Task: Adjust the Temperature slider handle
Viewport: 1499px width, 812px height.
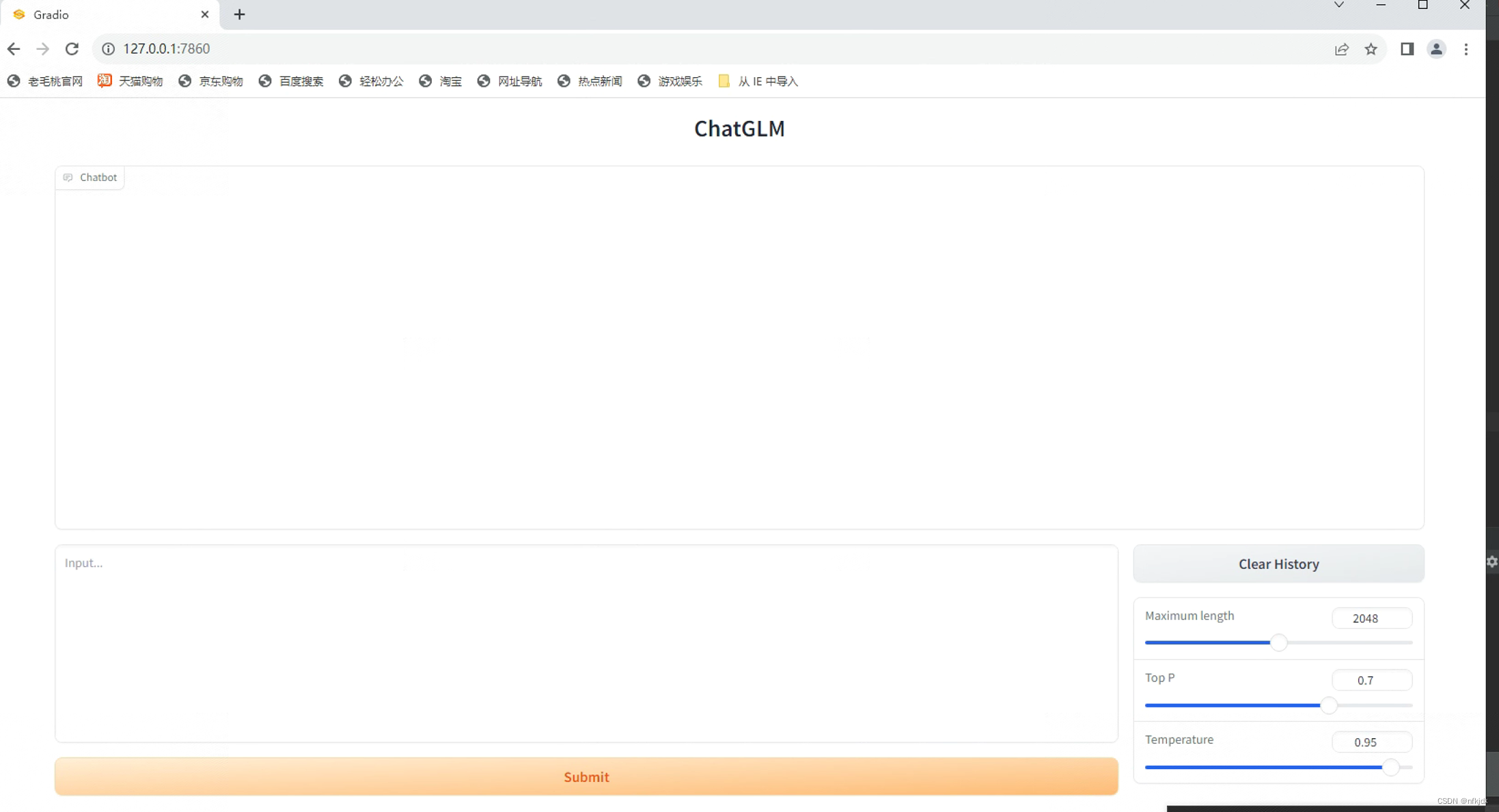Action: click(1390, 767)
